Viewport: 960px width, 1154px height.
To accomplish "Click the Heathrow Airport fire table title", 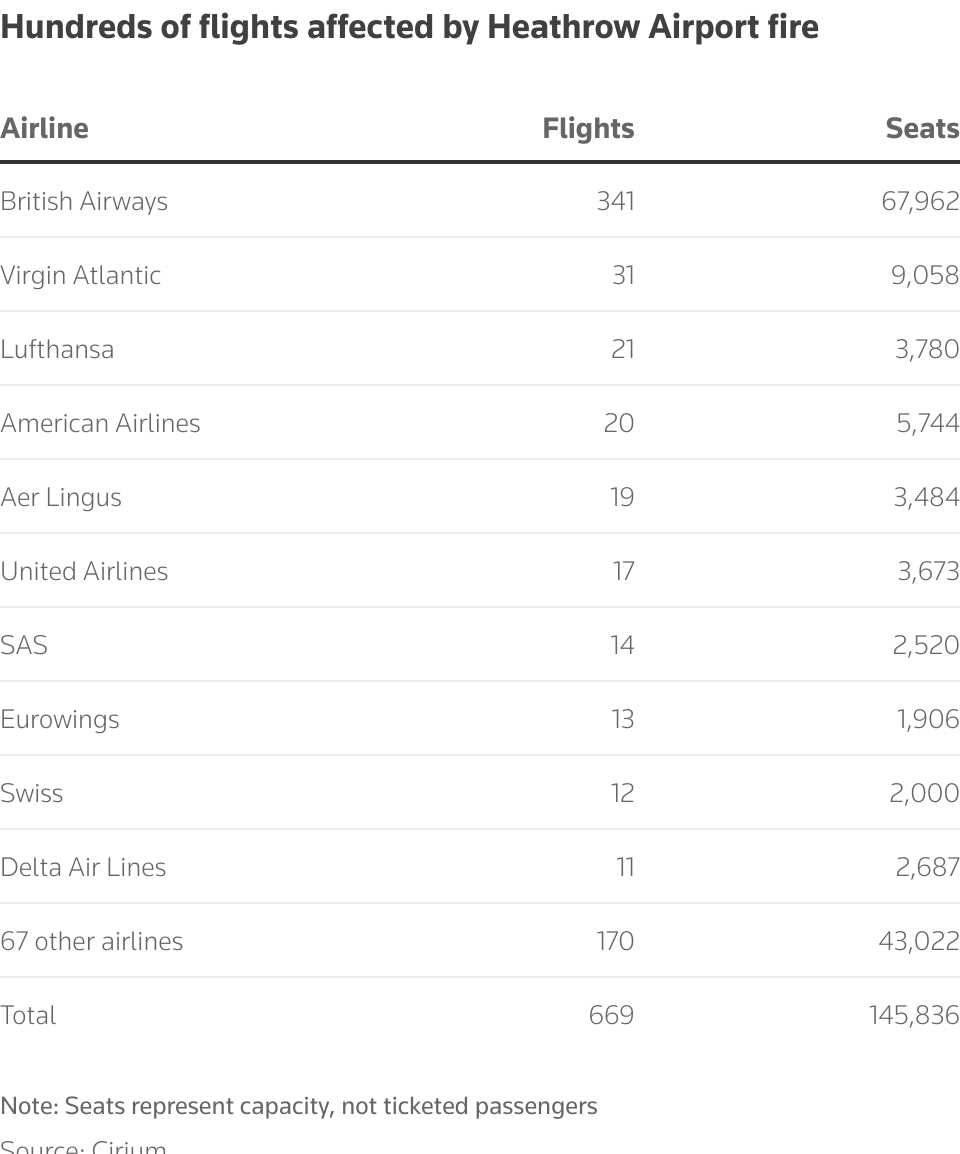I will (410, 27).
